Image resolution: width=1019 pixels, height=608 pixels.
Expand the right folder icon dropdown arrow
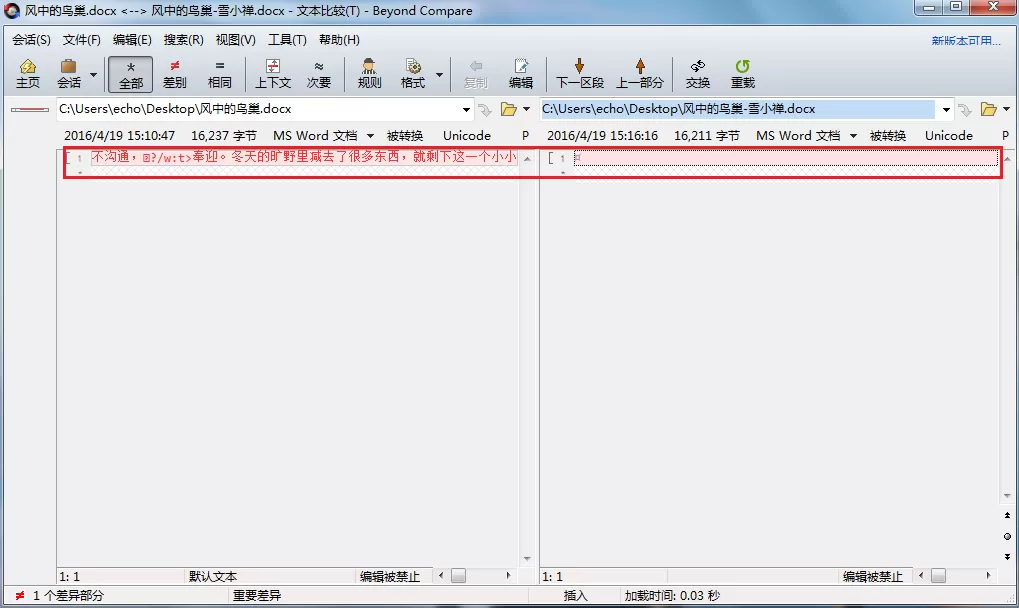(1007, 110)
